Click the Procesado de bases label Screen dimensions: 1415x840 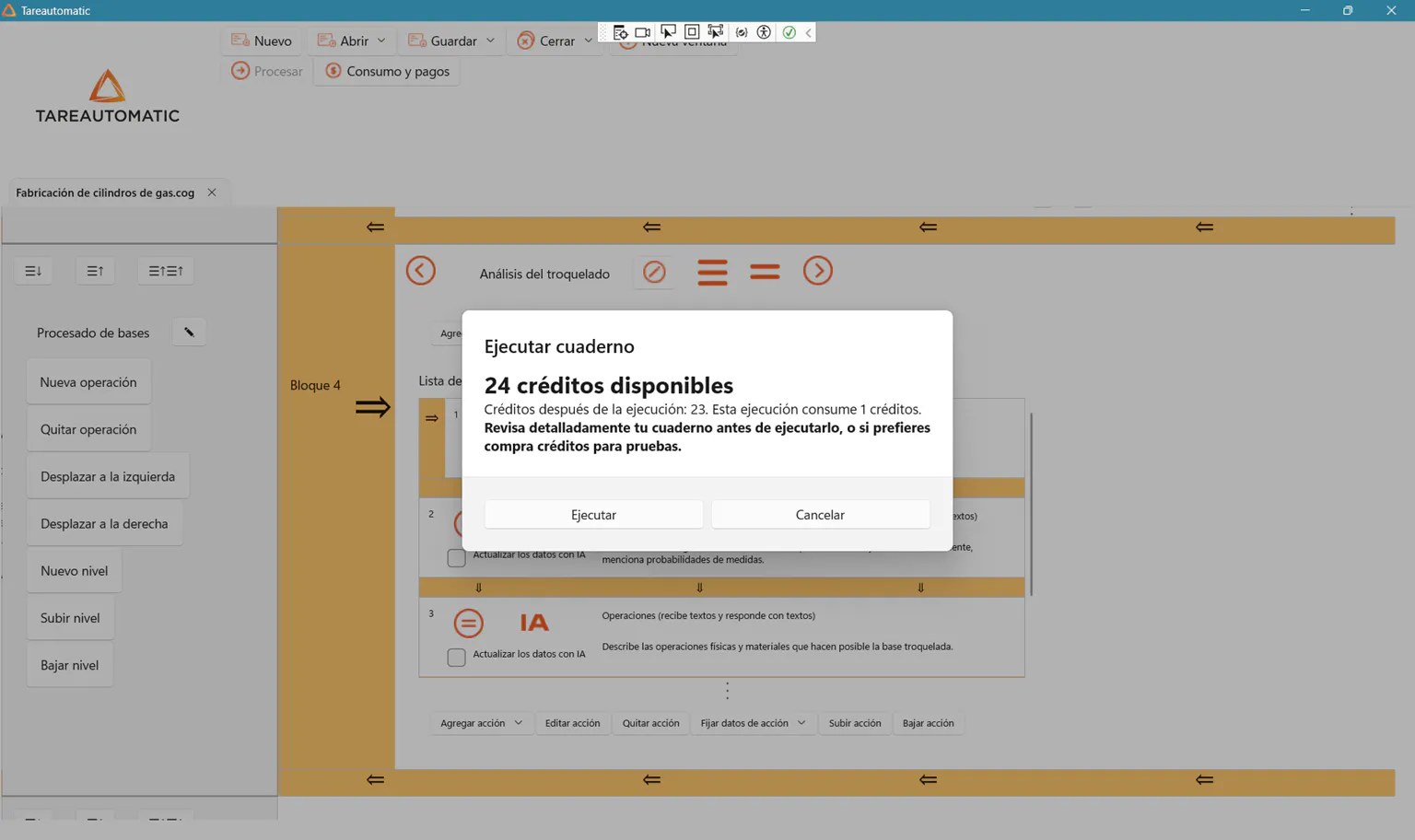click(93, 332)
